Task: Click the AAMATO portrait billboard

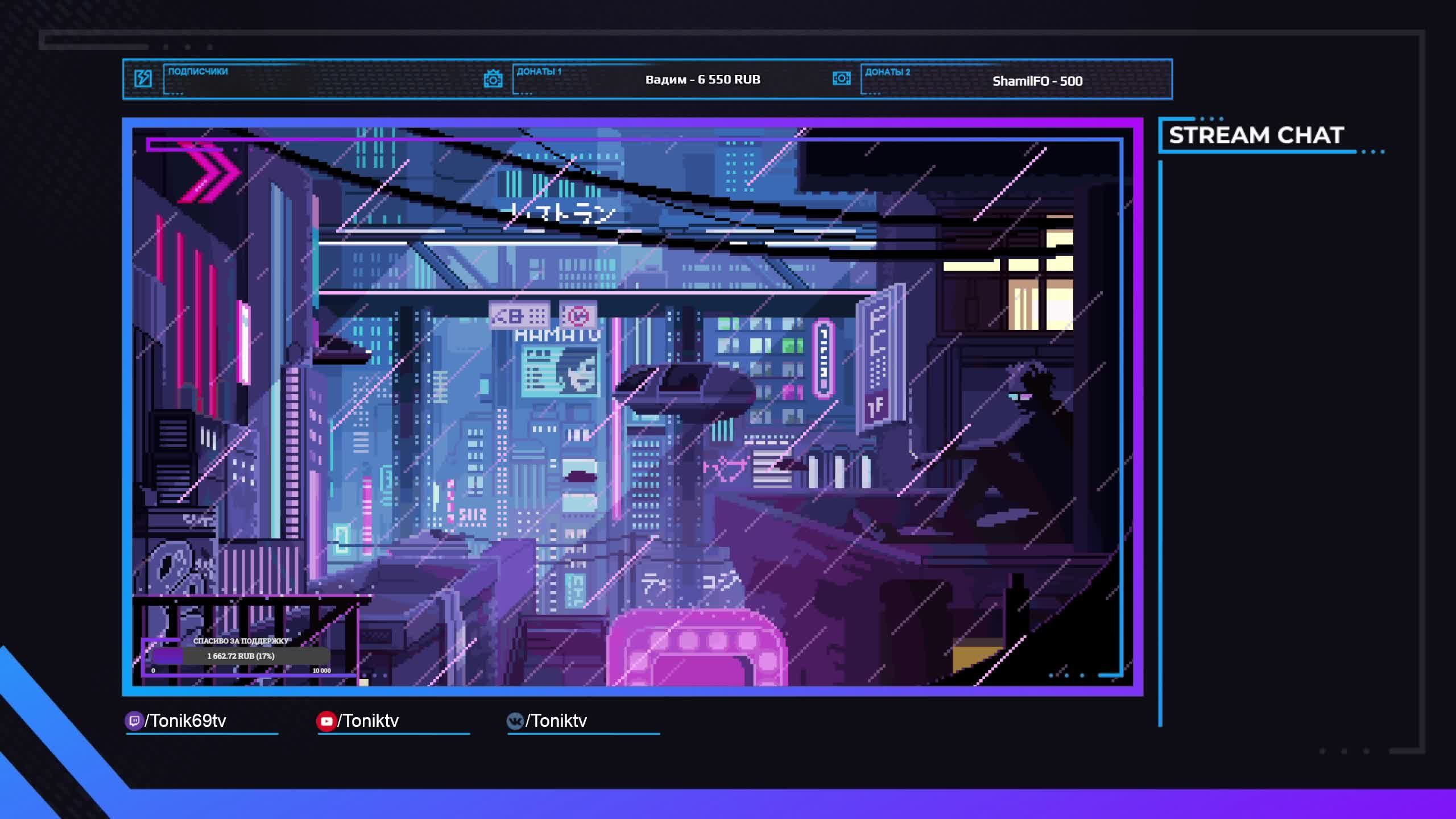Action: coord(560,370)
